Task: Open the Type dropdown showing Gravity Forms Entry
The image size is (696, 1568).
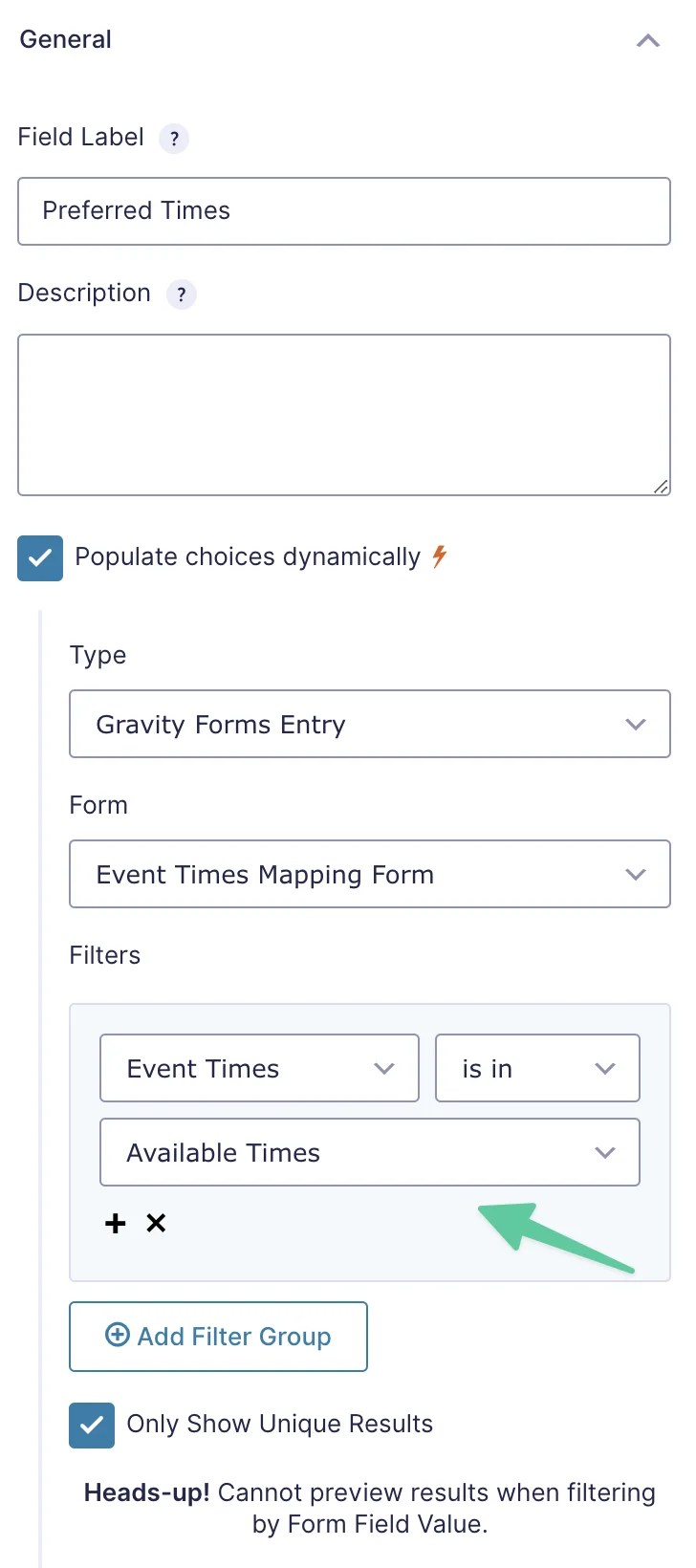Action: pyautogui.click(x=370, y=724)
